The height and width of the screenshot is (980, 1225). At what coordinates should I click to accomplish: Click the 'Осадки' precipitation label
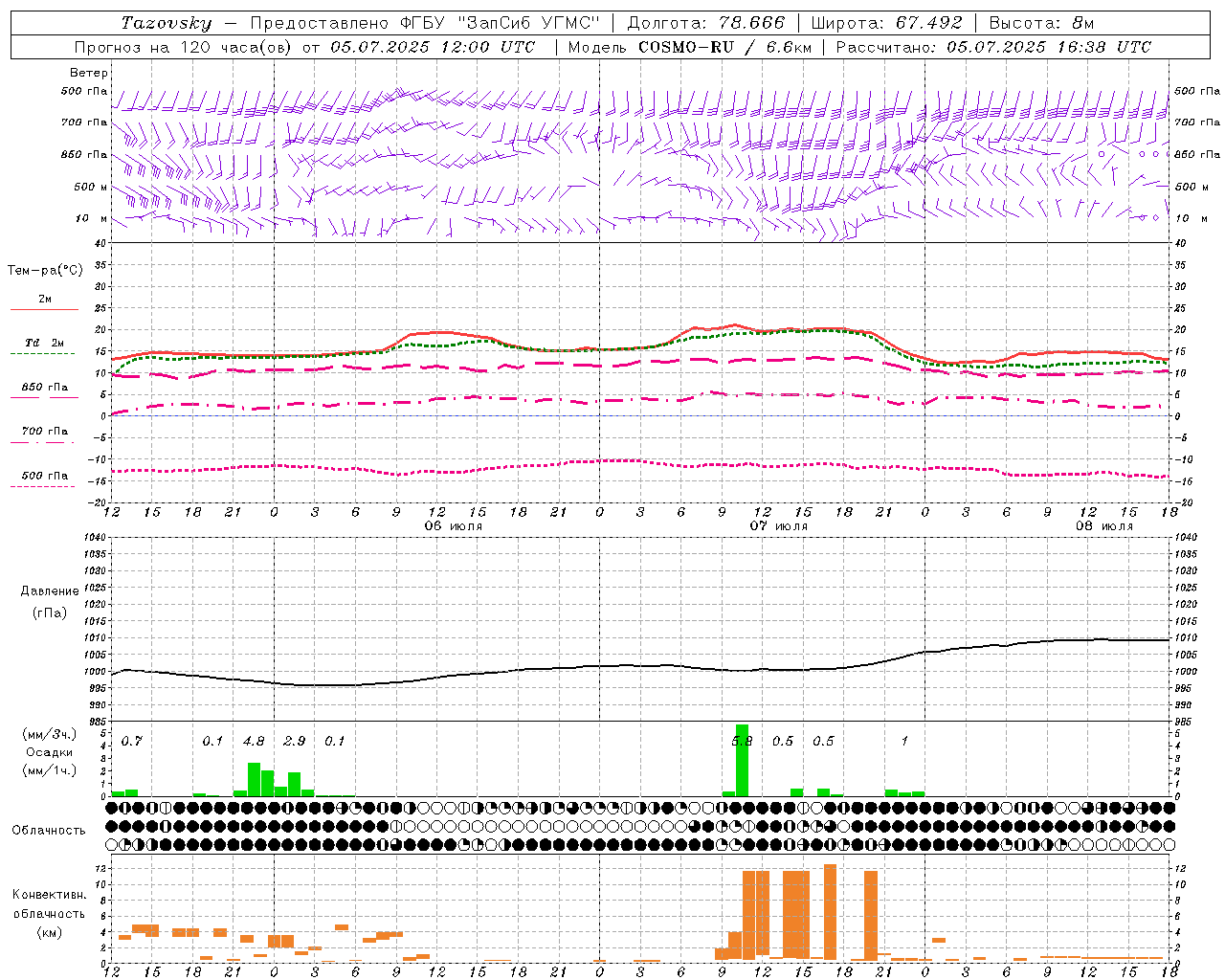coord(50,752)
